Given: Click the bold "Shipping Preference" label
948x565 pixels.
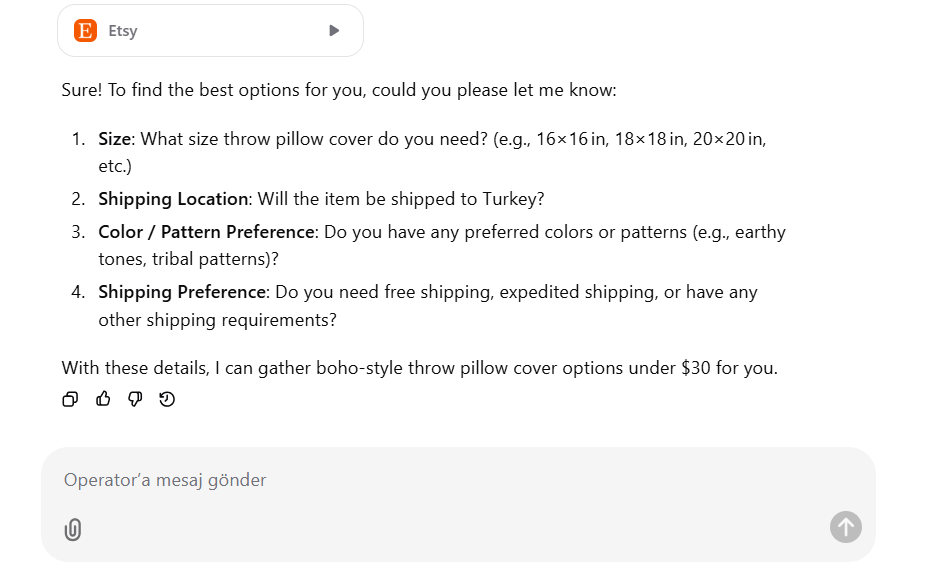Looking at the screenshot, I should 183,292.
